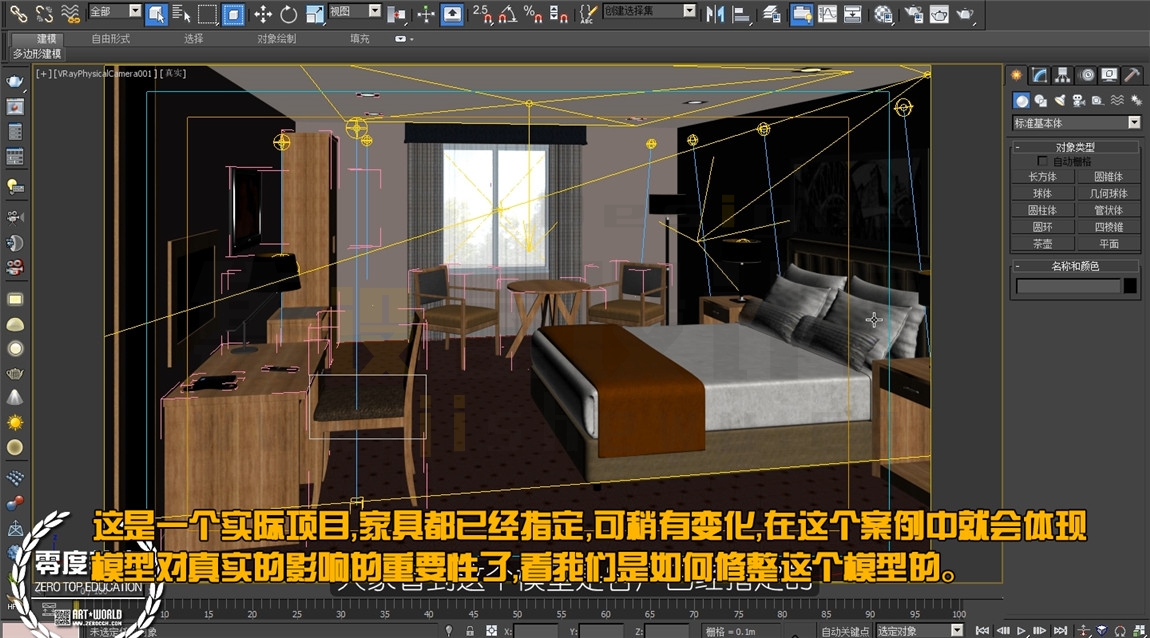This screenshot has height=638, width=1150.
Task: Select the Link tool in the main toolbar
Action: pyautogui.click(x=18, y=13)
